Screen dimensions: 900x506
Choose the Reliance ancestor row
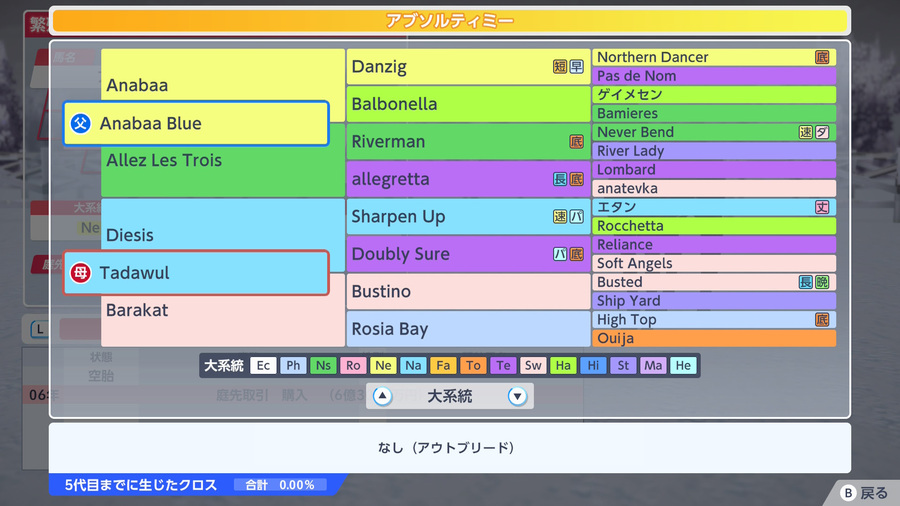coord(714,244)
